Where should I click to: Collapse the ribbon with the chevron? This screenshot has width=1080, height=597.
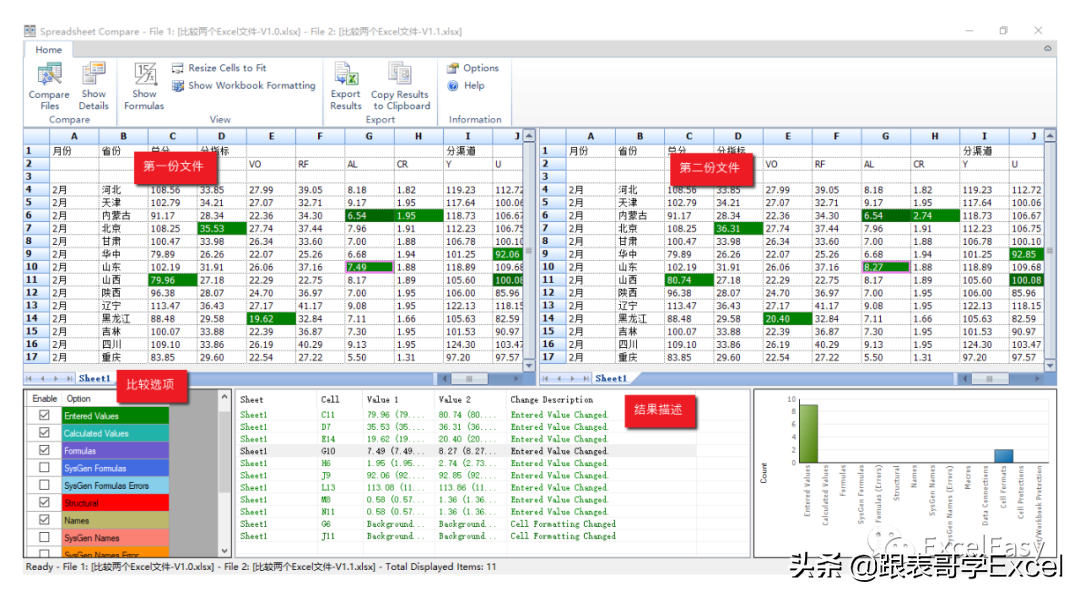pos(1047,48)
